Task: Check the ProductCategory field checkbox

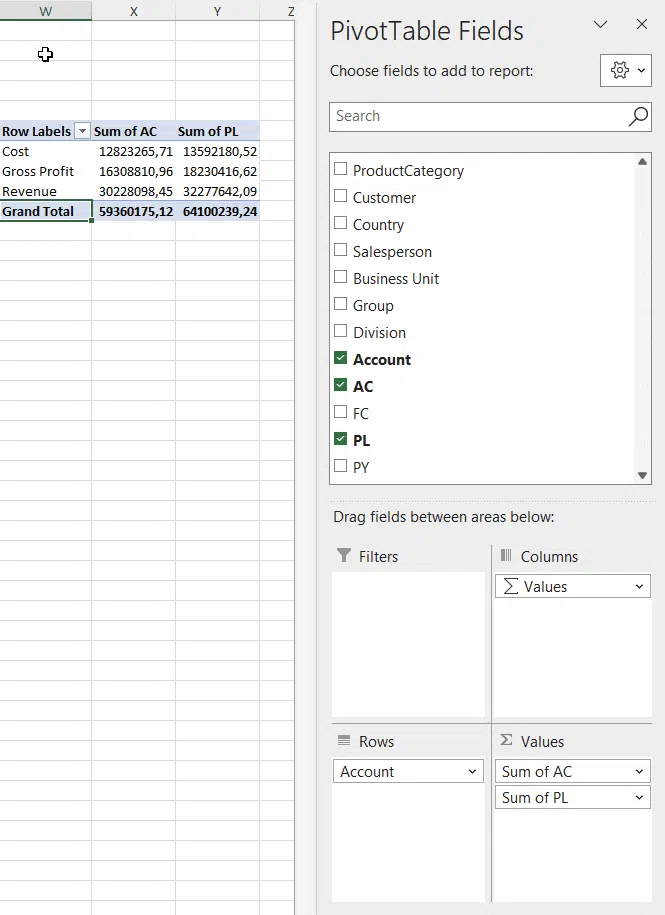Action: click(x=341, y=170)
